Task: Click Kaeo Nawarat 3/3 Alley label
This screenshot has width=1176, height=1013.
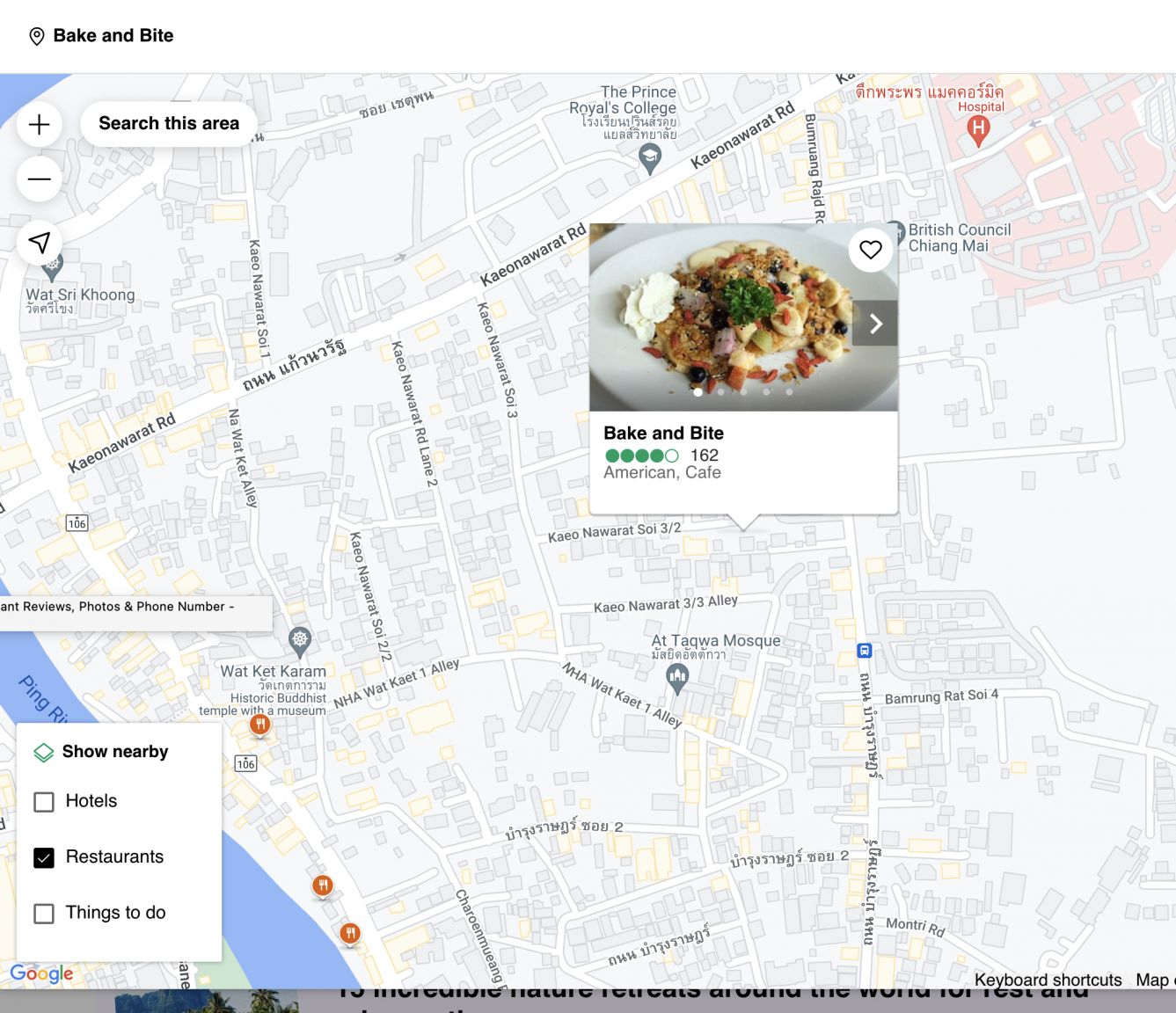Action: tap(666, 604)
